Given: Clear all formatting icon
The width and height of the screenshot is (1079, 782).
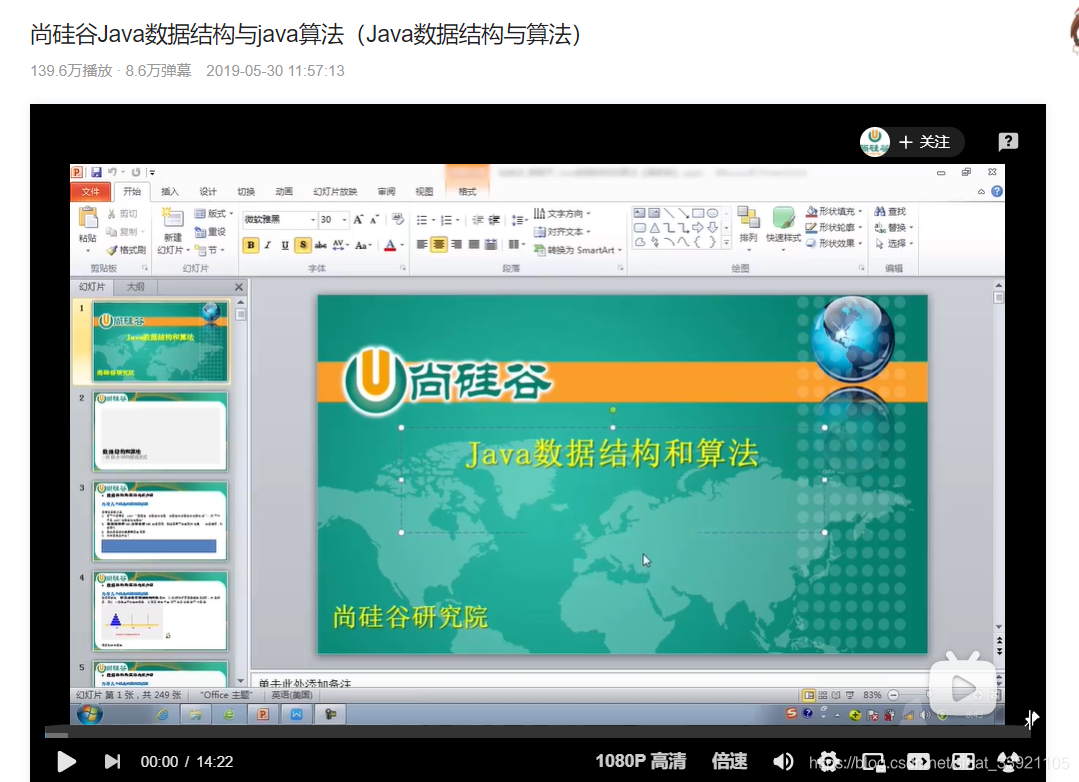Looking at the screenshot, I should coord(398,220).
